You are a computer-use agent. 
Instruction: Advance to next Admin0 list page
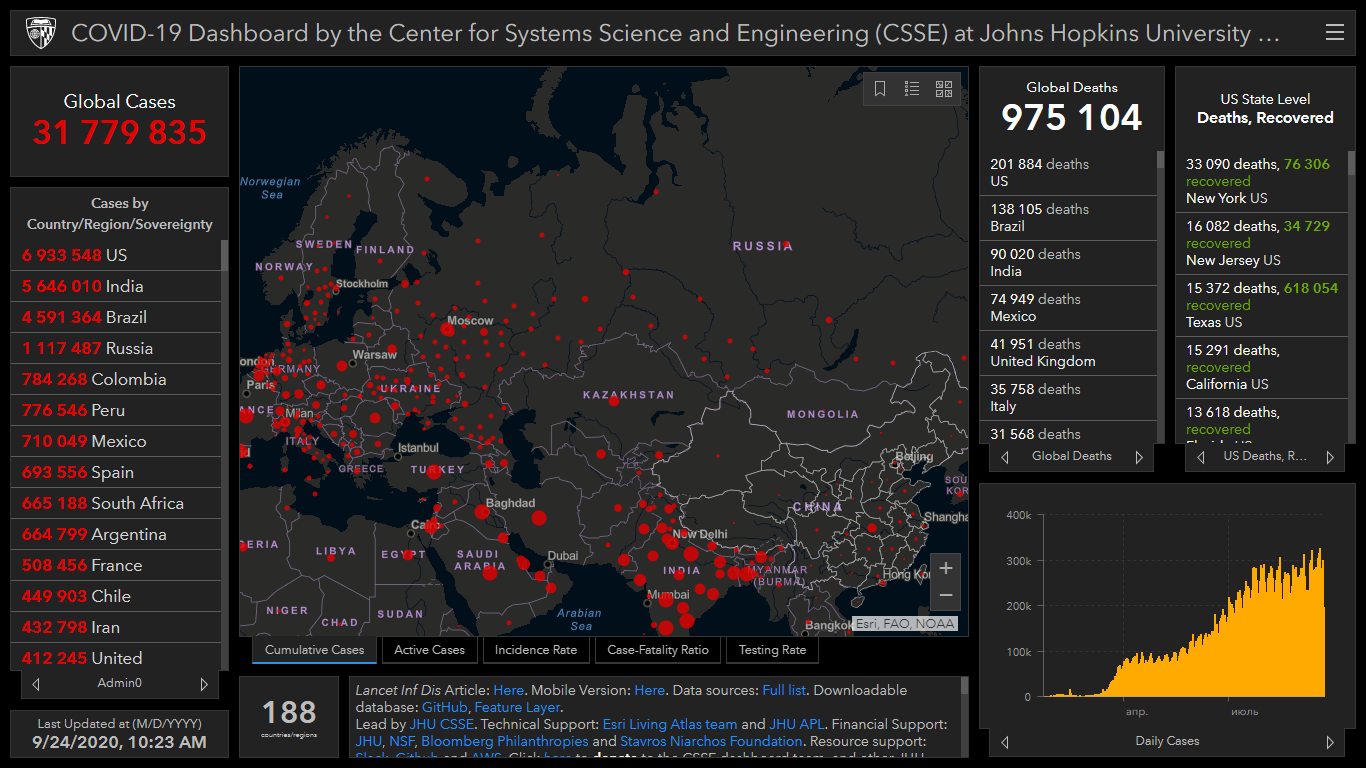pos(204,684)
